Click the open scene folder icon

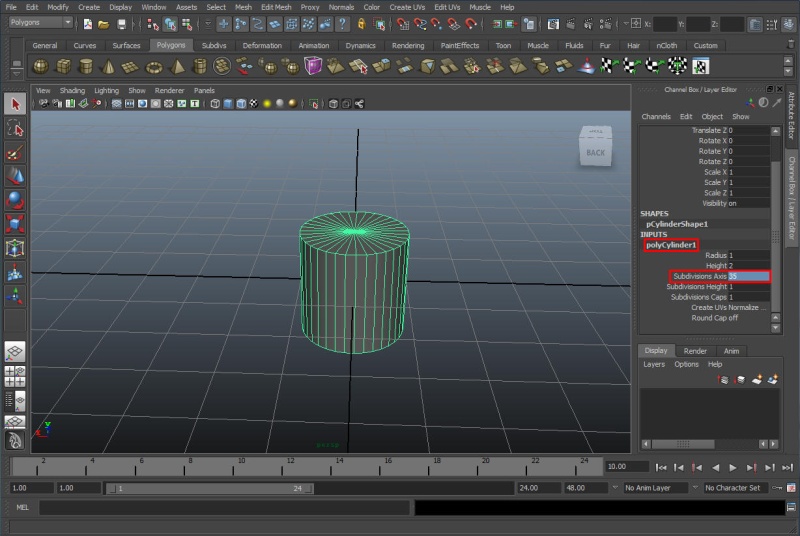[x=104, y=24]
